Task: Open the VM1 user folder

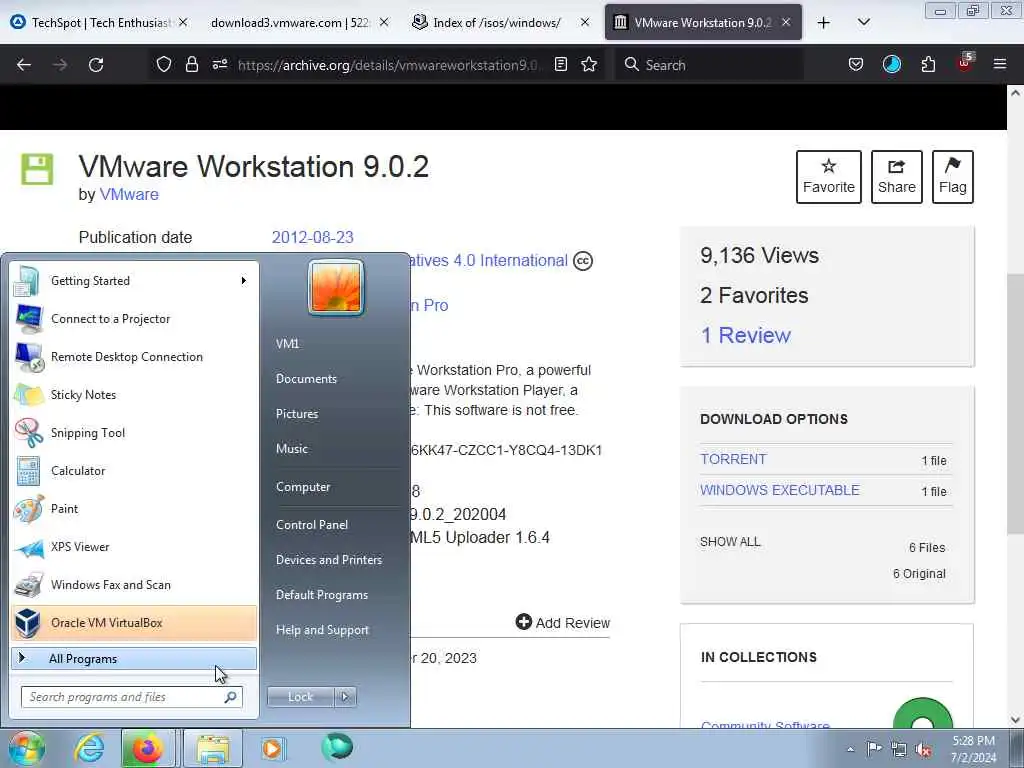Action: coord(287,344)
